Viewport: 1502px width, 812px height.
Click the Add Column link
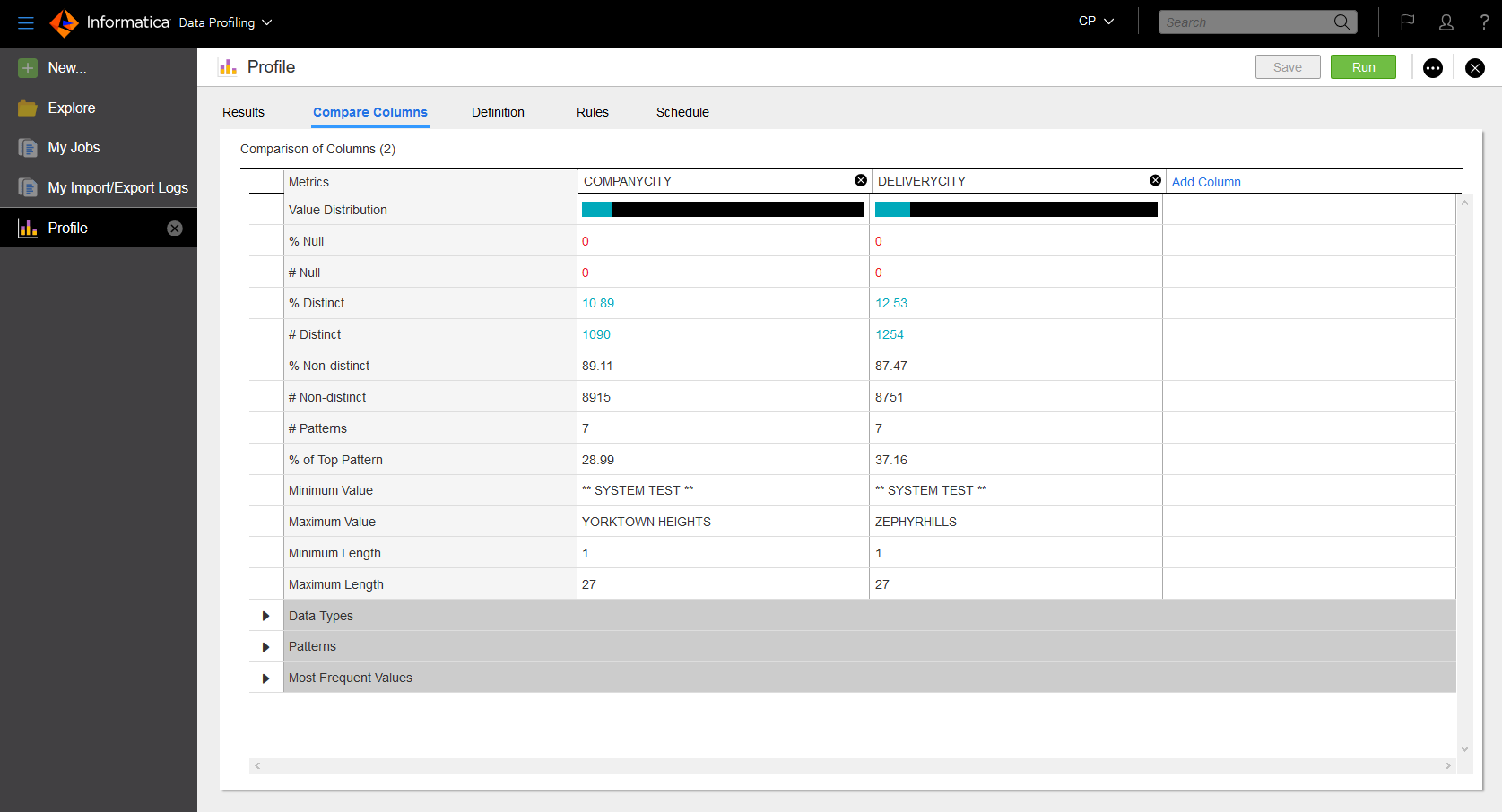pos(1206,182)
